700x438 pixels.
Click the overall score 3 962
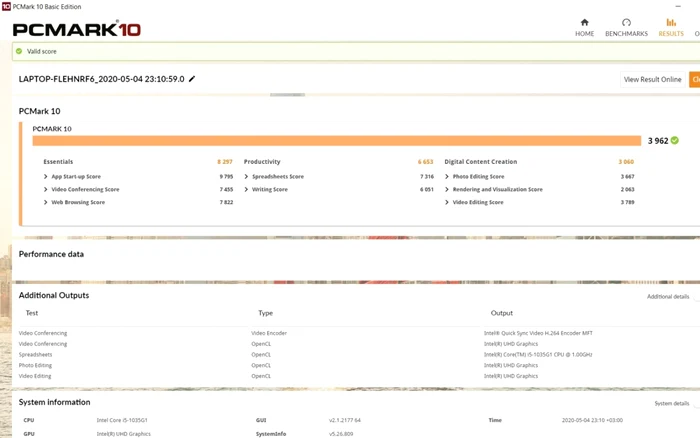click(658, 141)
